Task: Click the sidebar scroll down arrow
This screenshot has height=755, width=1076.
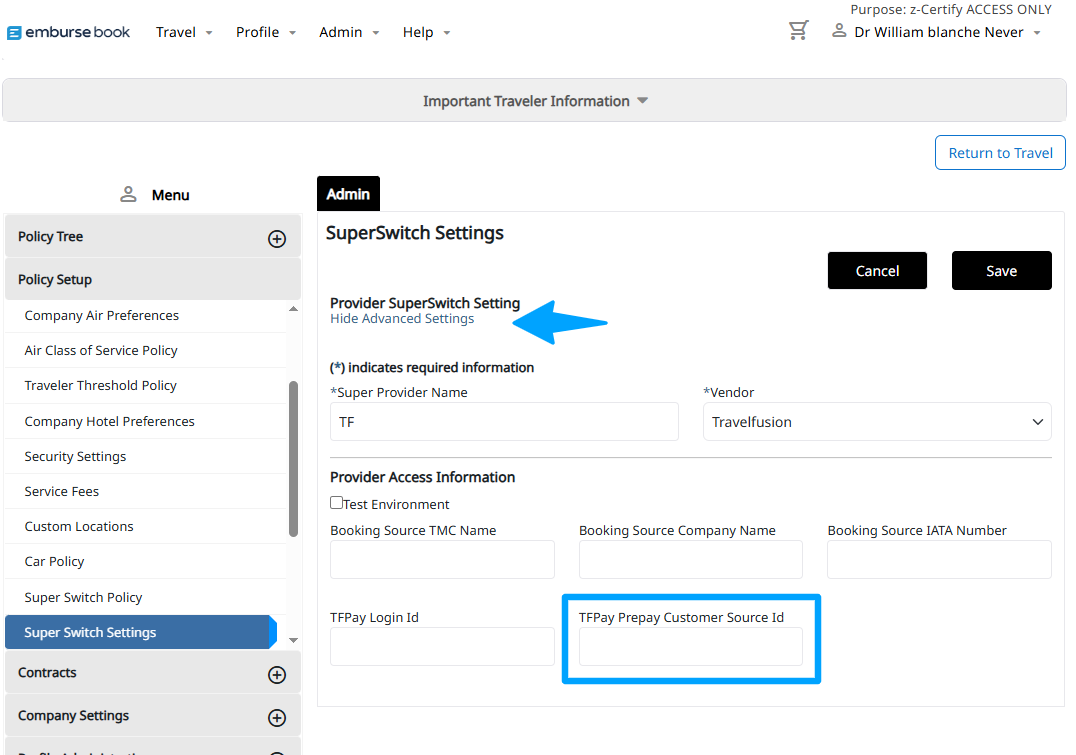Action: [x=294, y=640]
